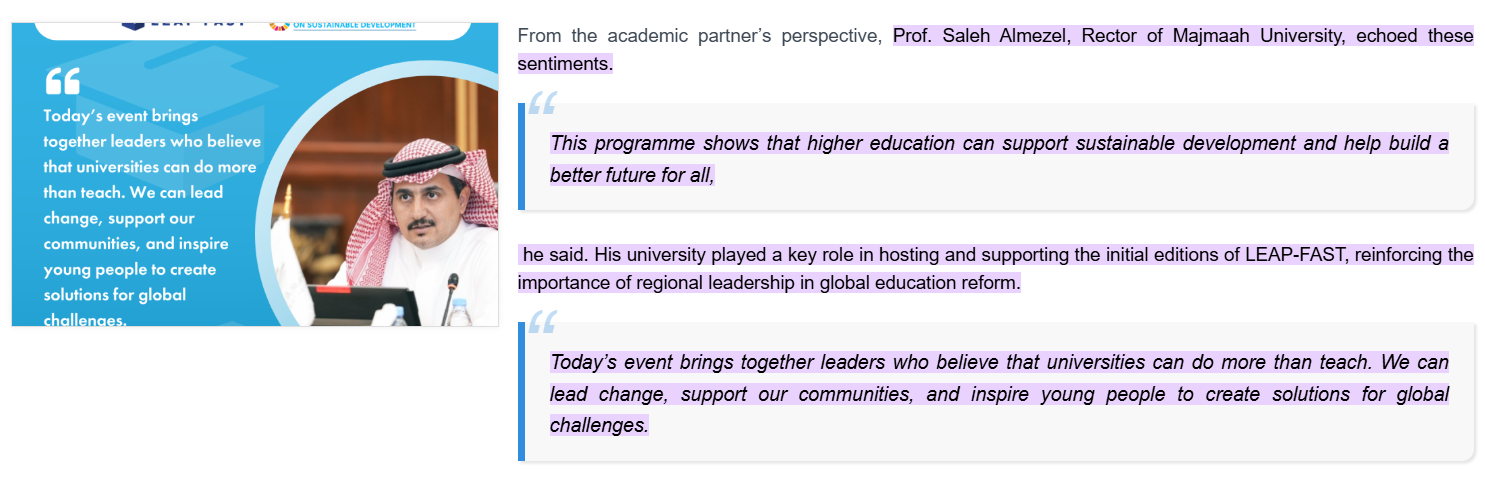This screenshot has height=477, width=1485.
Task: Click the light-blue quote mark above "Today's event brings" blockquote
Action: [x=542, y=321]
